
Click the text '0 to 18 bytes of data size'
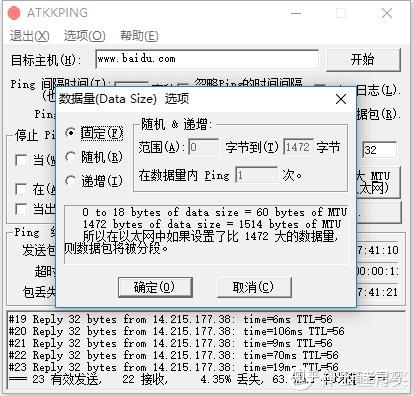point(161,212)
